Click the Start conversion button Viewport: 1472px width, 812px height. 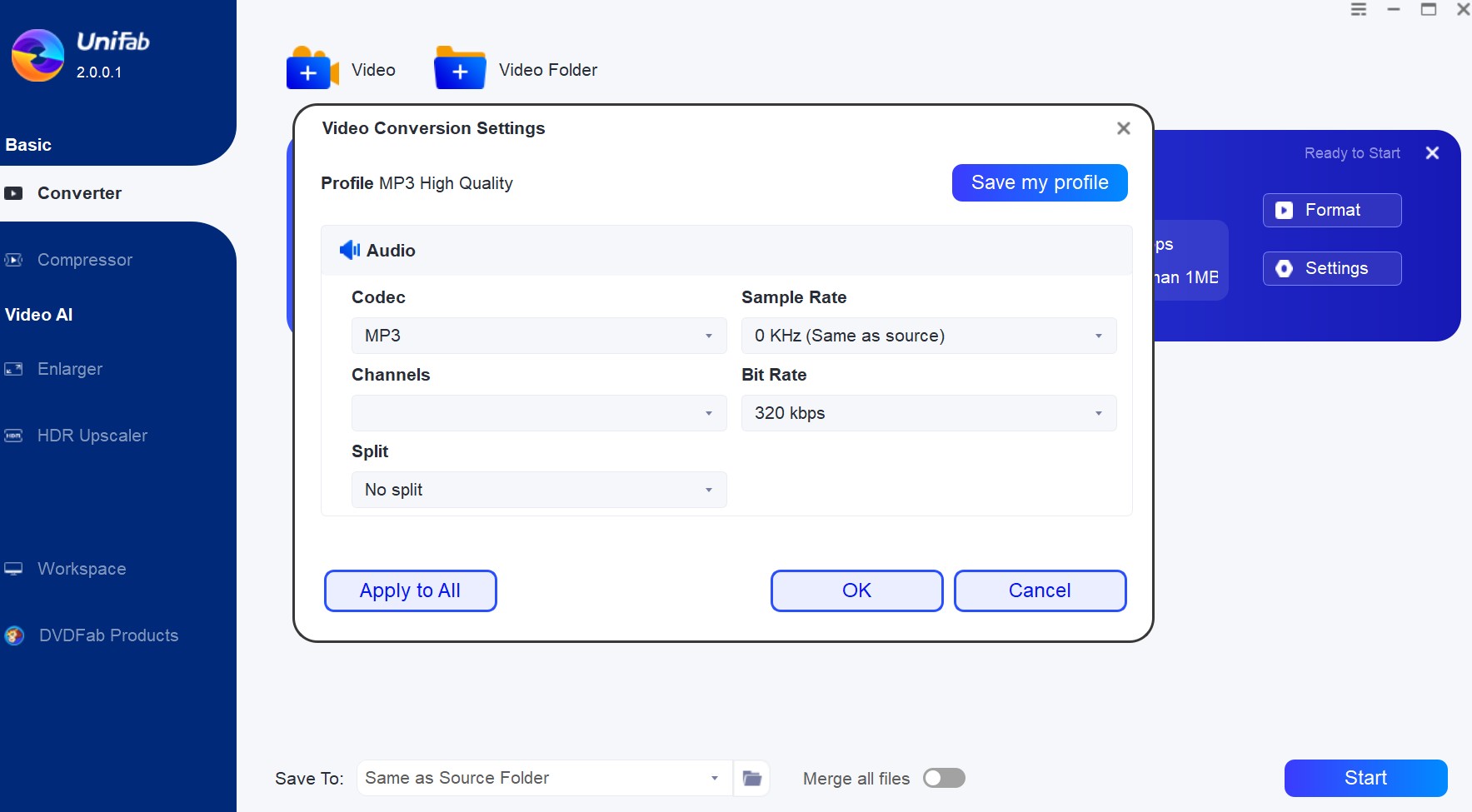coord(1365,778)
